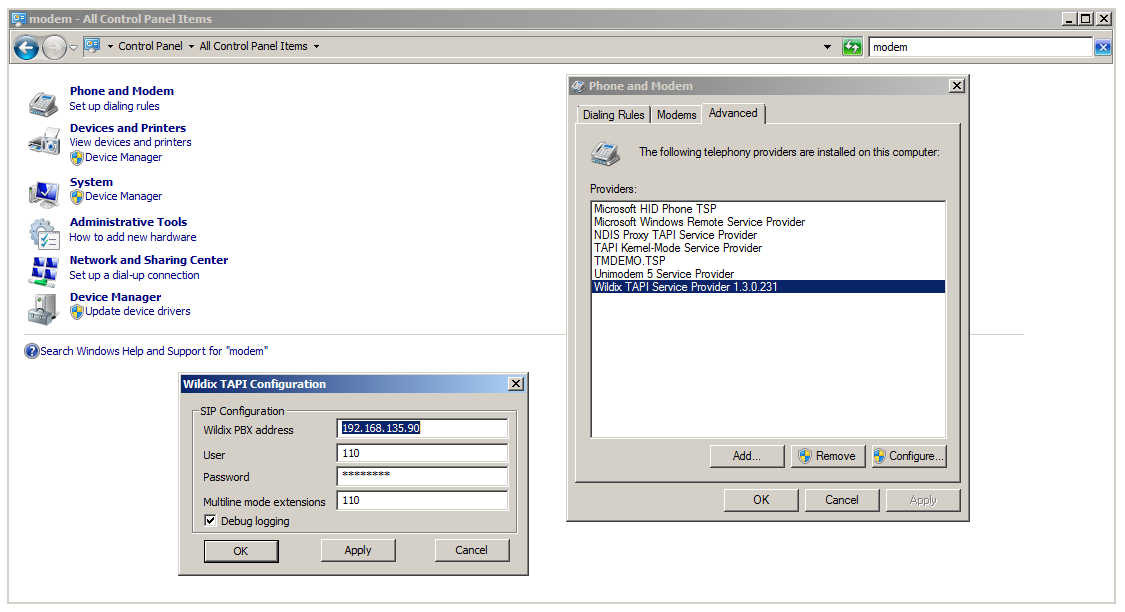Viewport: 1125px width, 612px height.
Task: Click the Configure... button
Action: pyautogui.click(x=908, y=456)
